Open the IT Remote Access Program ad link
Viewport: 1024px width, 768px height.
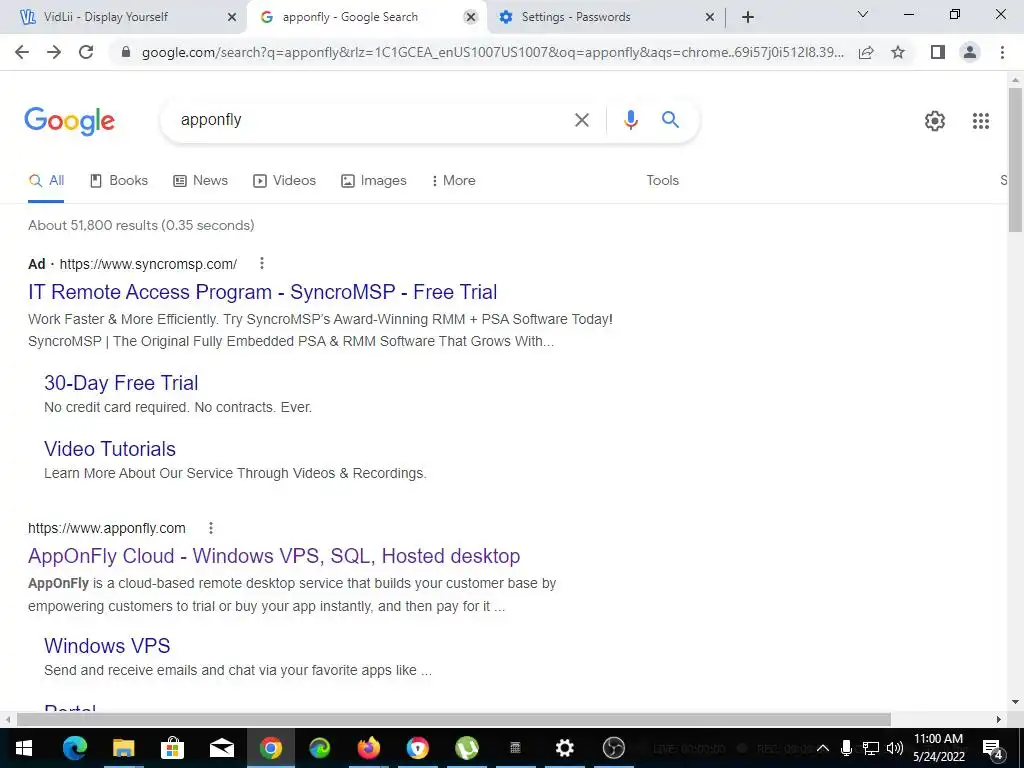tap(263, 292)
